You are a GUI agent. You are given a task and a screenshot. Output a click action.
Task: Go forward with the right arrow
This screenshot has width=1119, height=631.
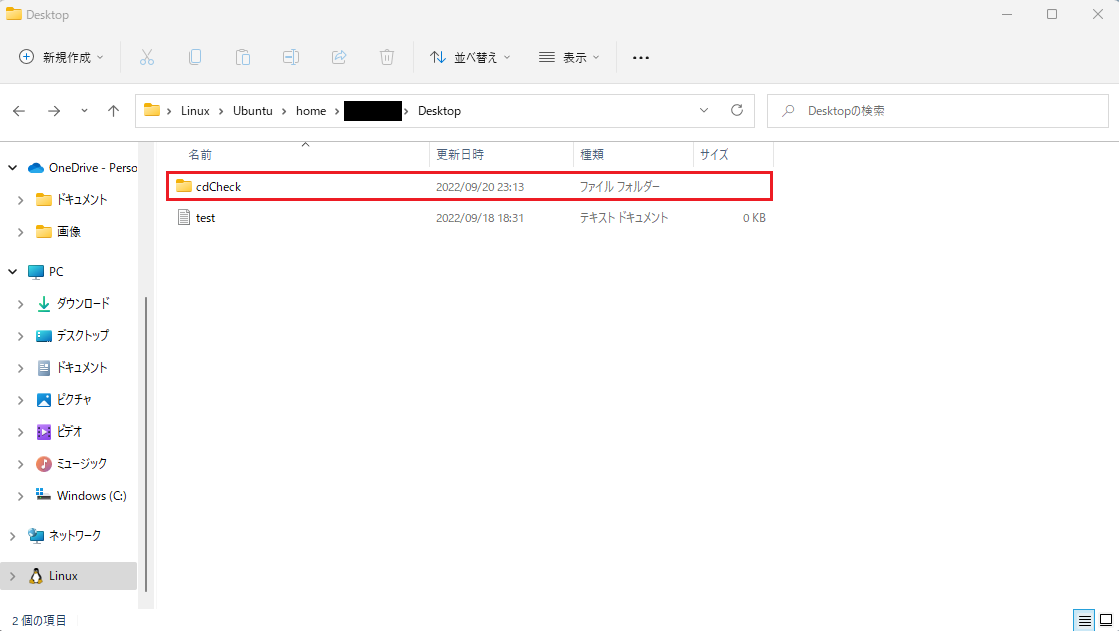point(54,111)
